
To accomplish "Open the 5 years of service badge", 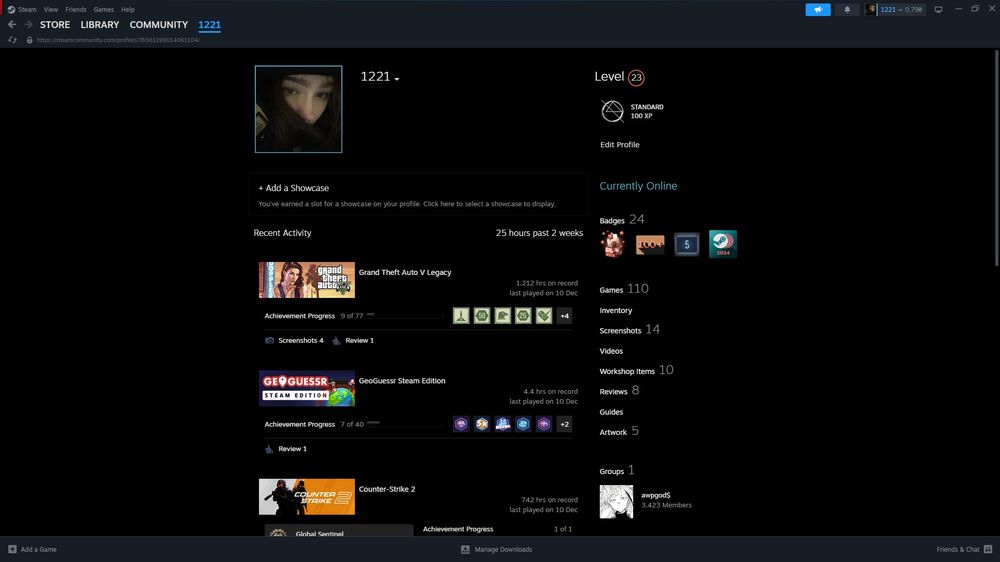I will (686, 244).
